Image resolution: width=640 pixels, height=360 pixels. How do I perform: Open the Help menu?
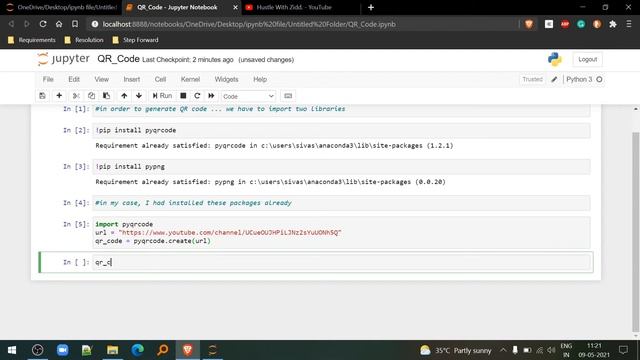pos(260,79)
